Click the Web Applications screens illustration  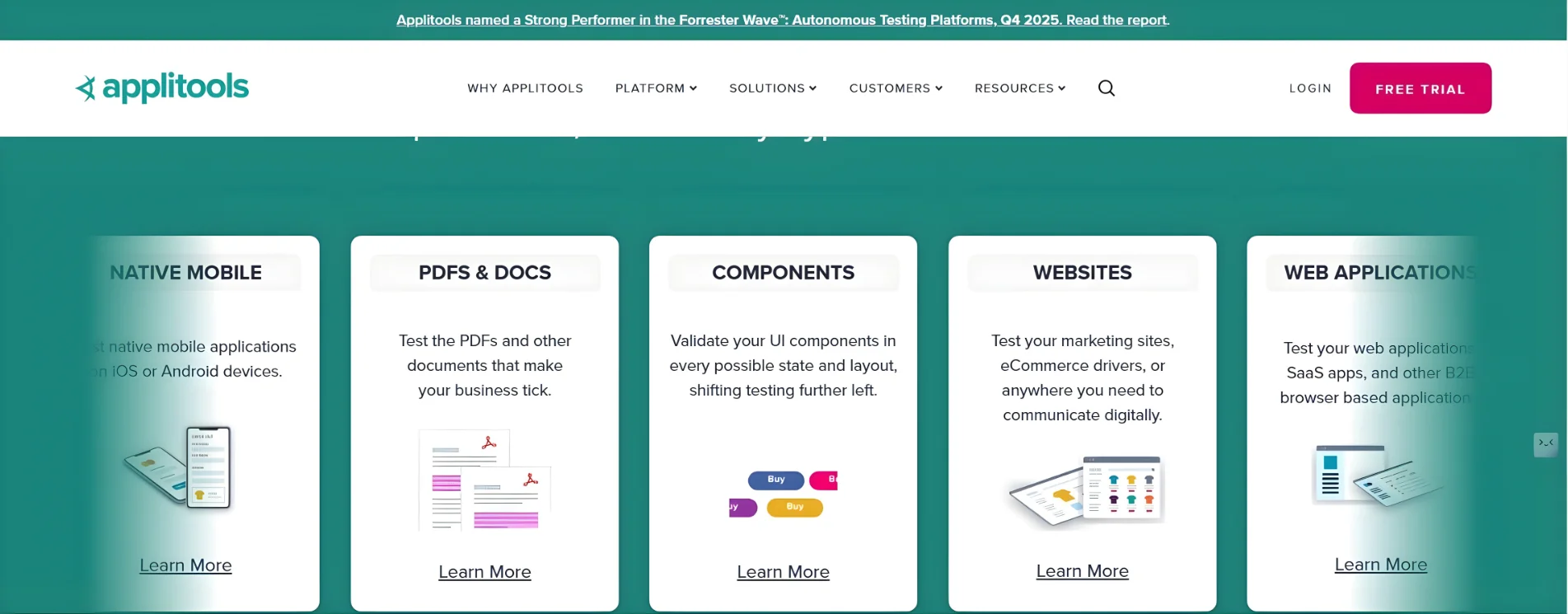click(1376, 476)
